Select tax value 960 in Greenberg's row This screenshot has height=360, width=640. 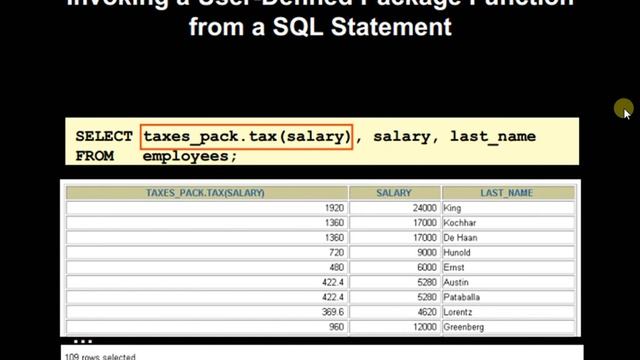(336, 327)
